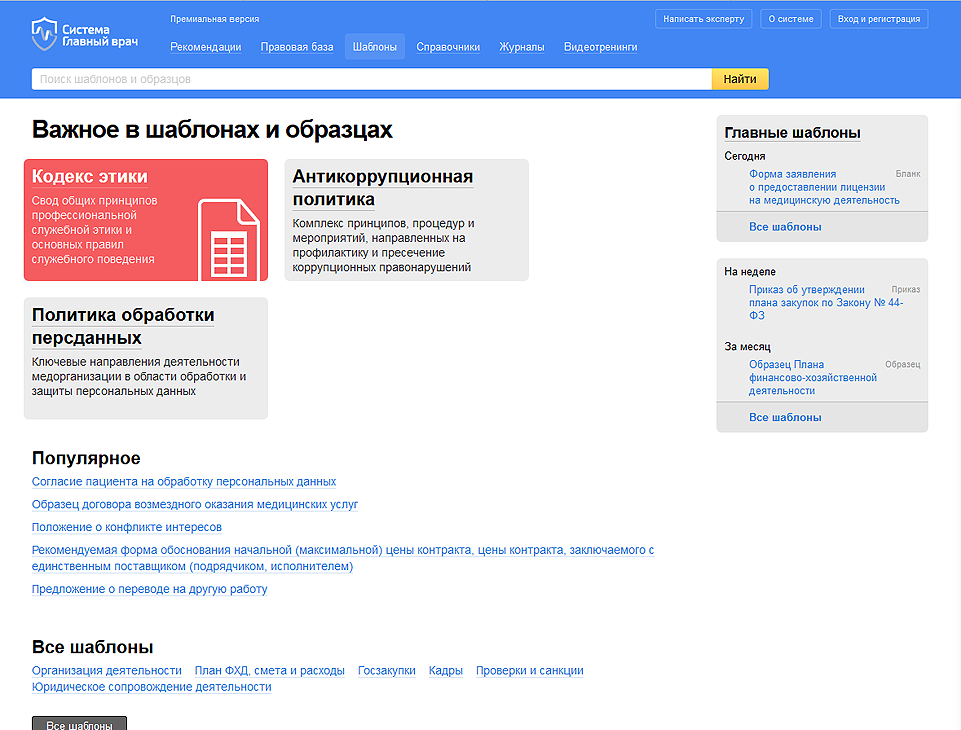Click the dark Все шаблоны button at bottom
Viewport: 961px width, 730px height.
tap(79, 724)
